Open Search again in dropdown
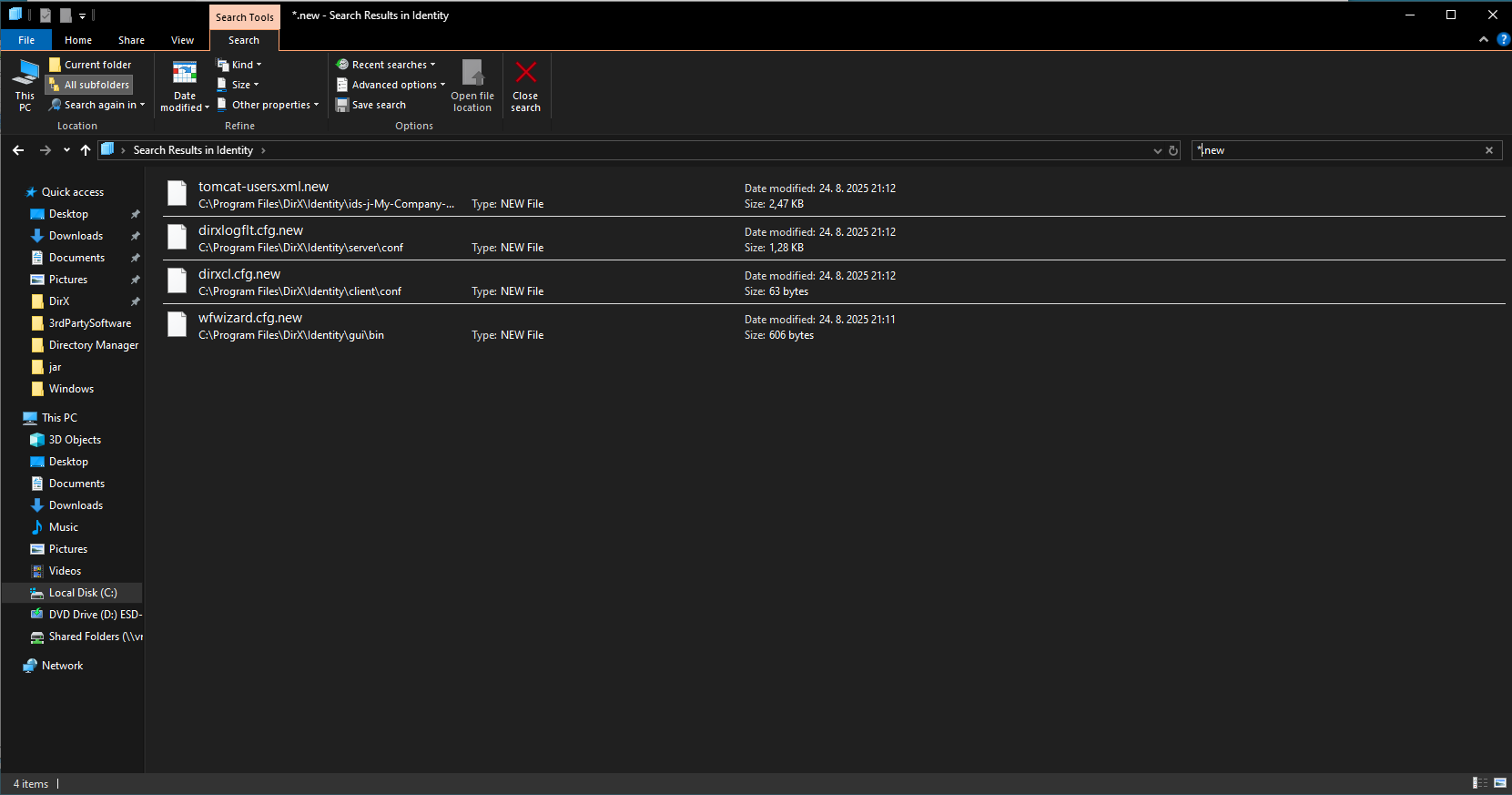Viewport: 1512px width, 795px height. pos(96,105)
